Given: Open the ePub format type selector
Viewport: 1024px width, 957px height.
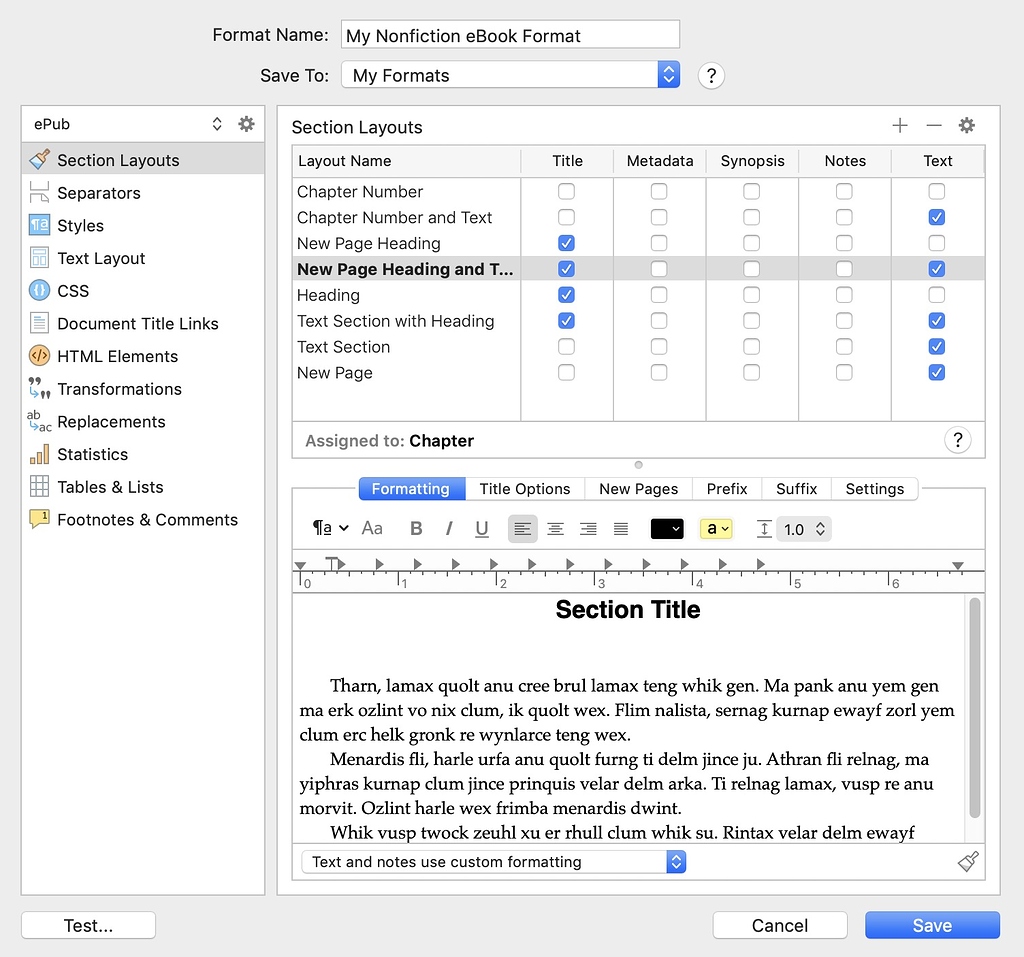Looking at the screenshot, I should click(216, 123).
